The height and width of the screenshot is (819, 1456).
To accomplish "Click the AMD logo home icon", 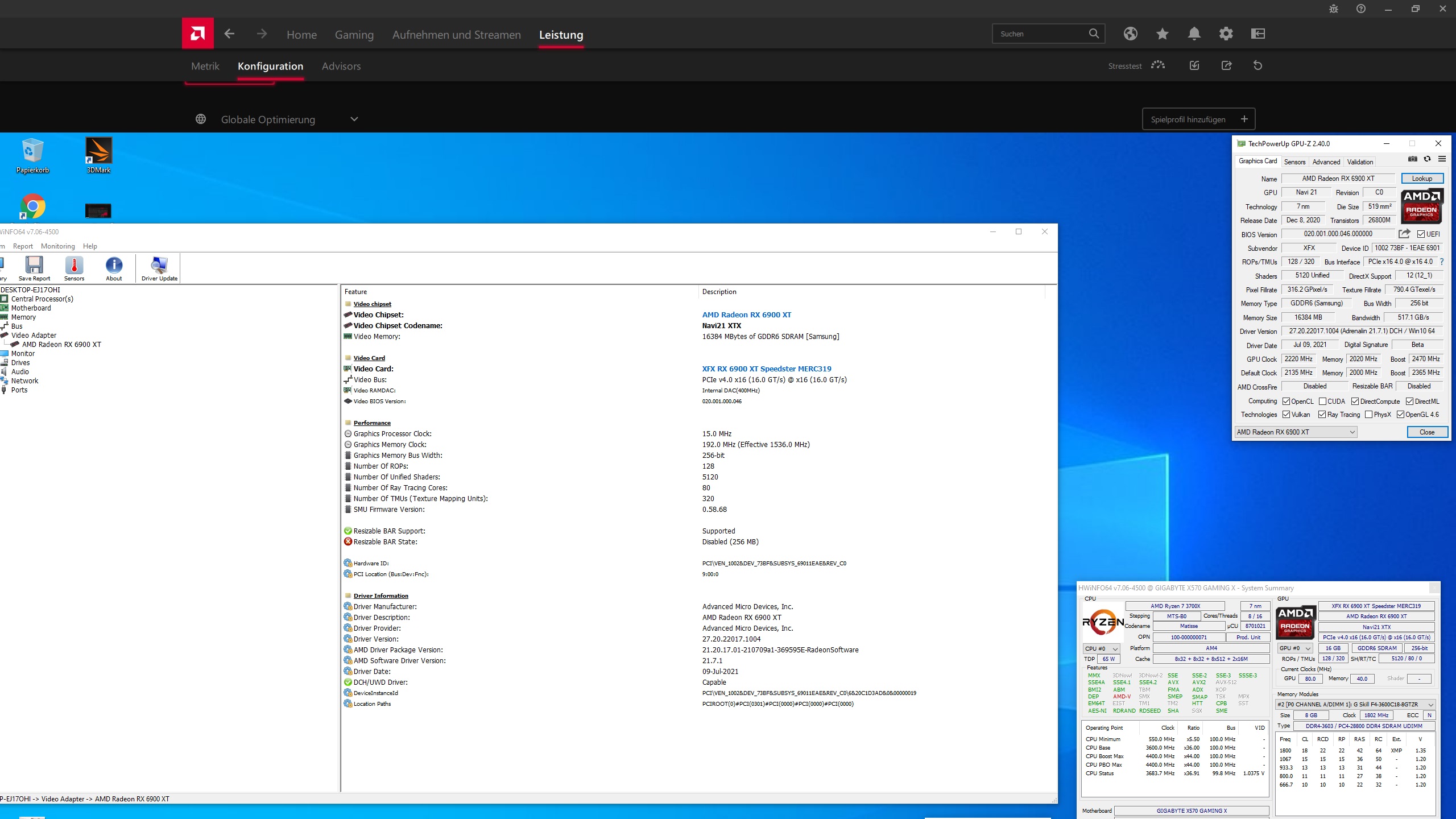I will [197, 34].
